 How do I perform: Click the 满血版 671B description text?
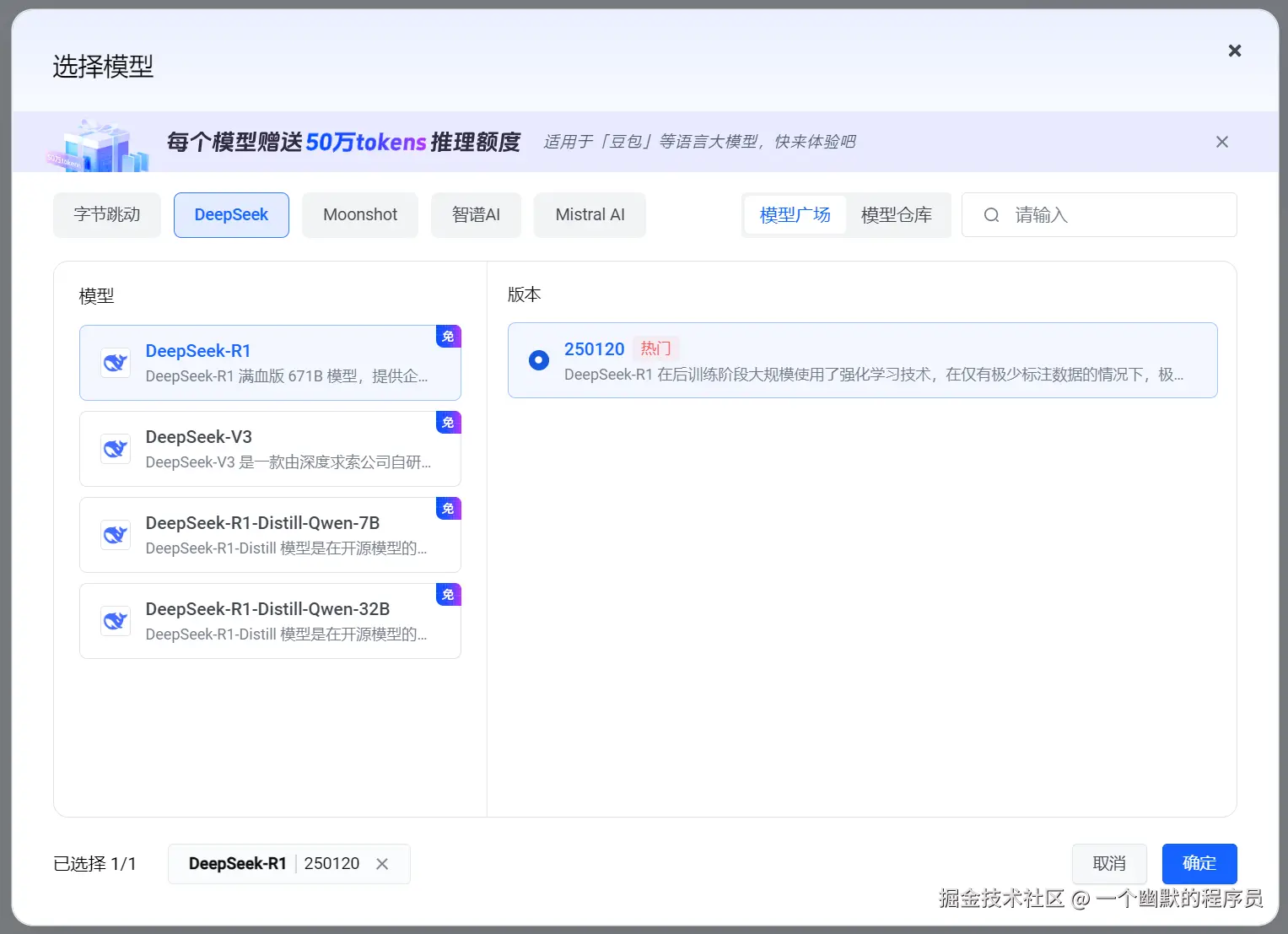287,376
